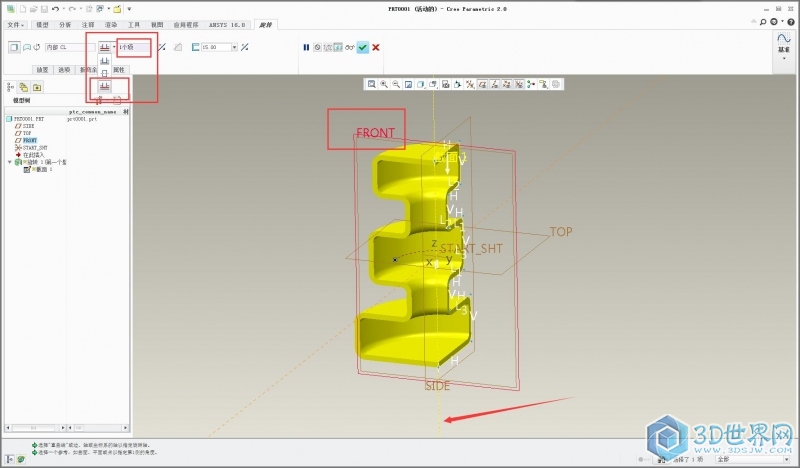This screenshot has width=800, height=468.
Task: Pause the feature with the blue pause icon
Action: coord(306,47)
